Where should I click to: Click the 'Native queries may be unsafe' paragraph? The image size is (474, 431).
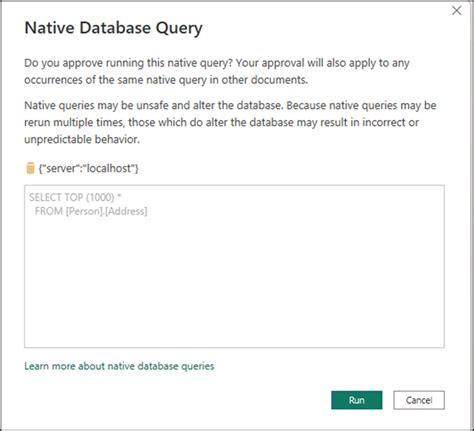click(230, 122)
